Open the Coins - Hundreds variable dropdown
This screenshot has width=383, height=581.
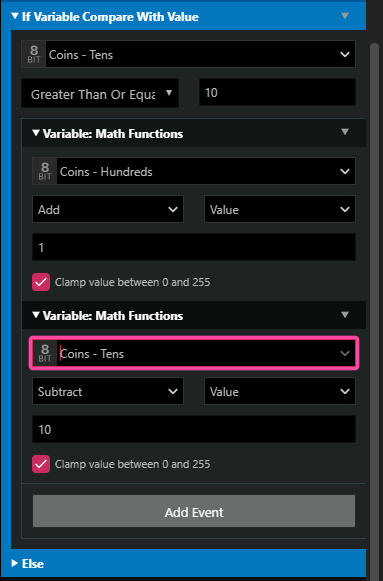(x=194, y=171)
